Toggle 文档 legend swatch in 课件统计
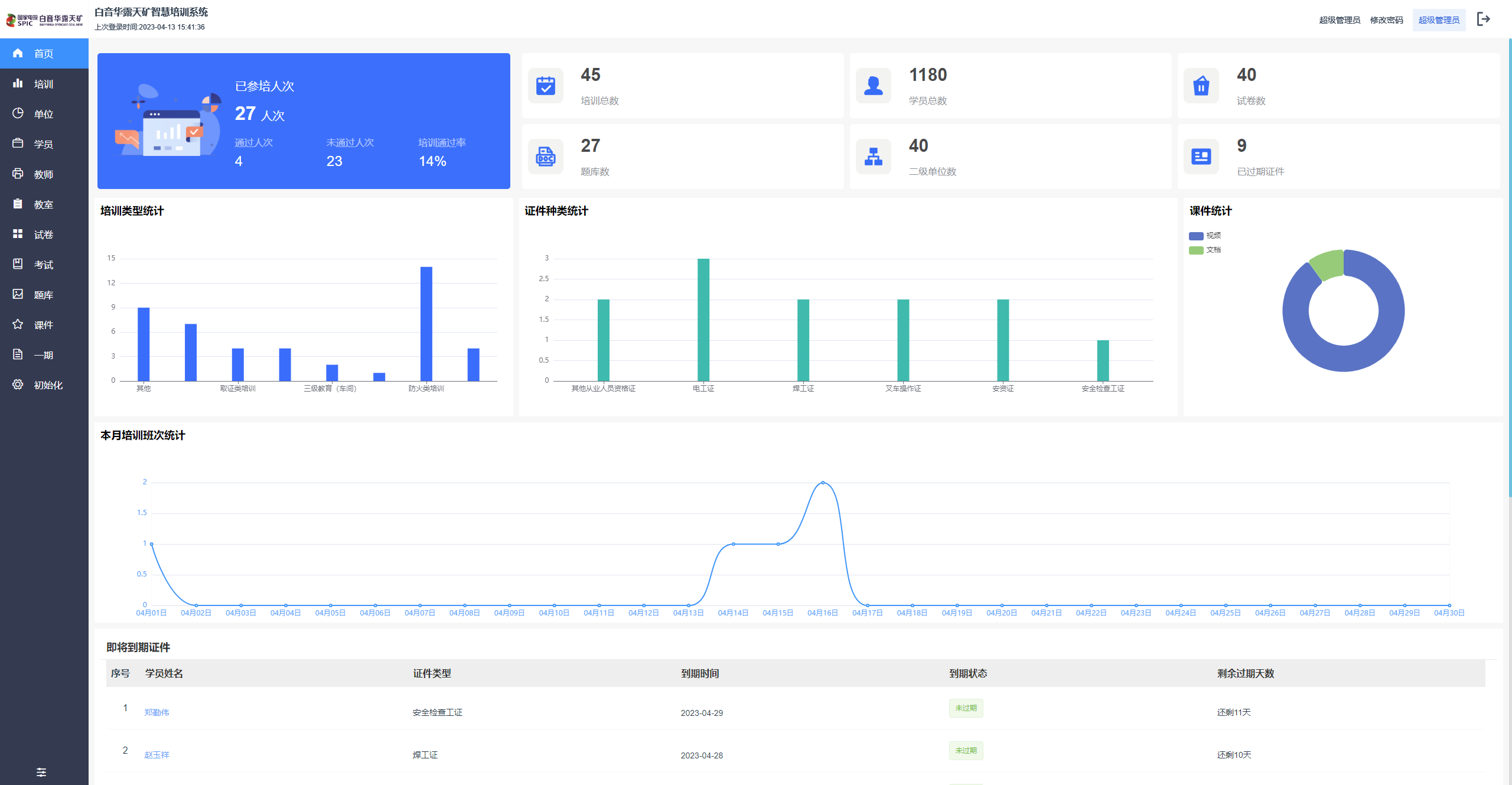This screenshot has width=1512, height=785. (x=1196, y=250)
